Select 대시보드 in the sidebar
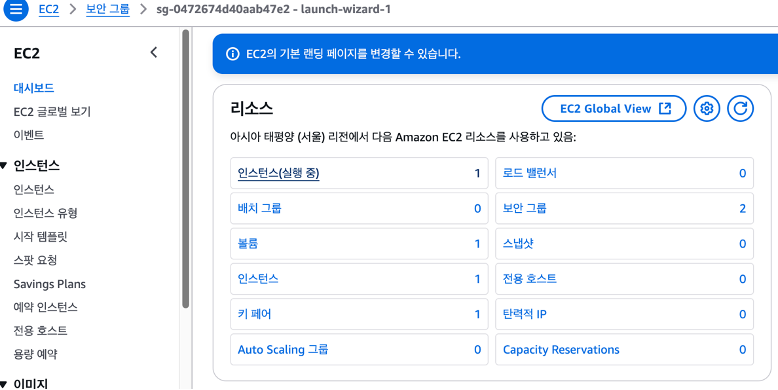The width and height of the screenshot is (778, 390). [34, 88]
